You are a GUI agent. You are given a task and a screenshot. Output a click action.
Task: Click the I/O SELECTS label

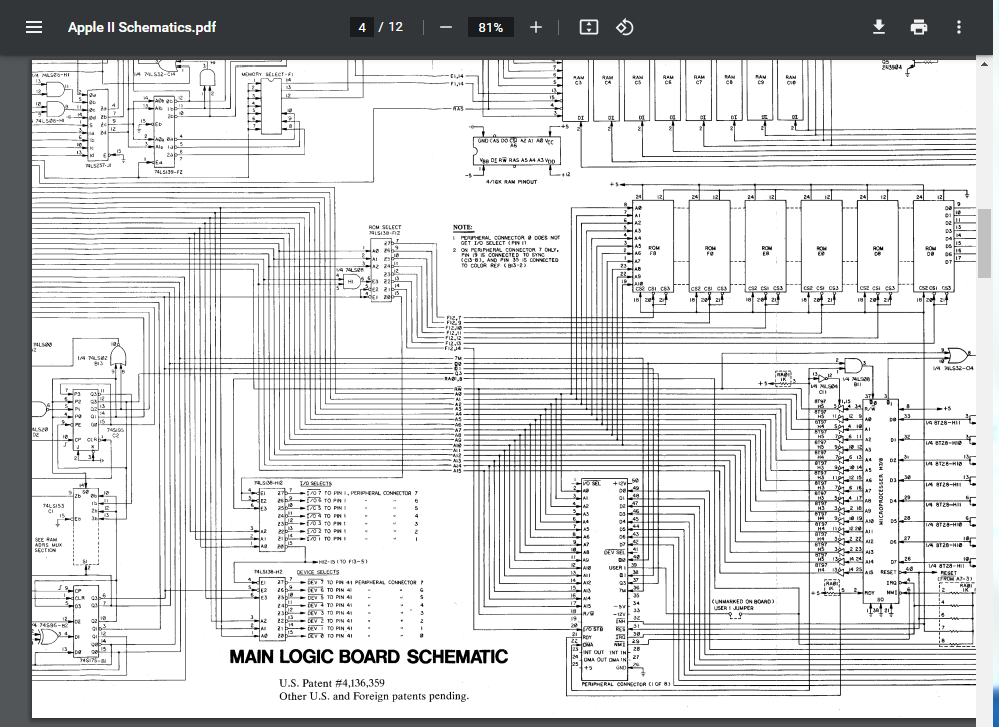[316, 484]
